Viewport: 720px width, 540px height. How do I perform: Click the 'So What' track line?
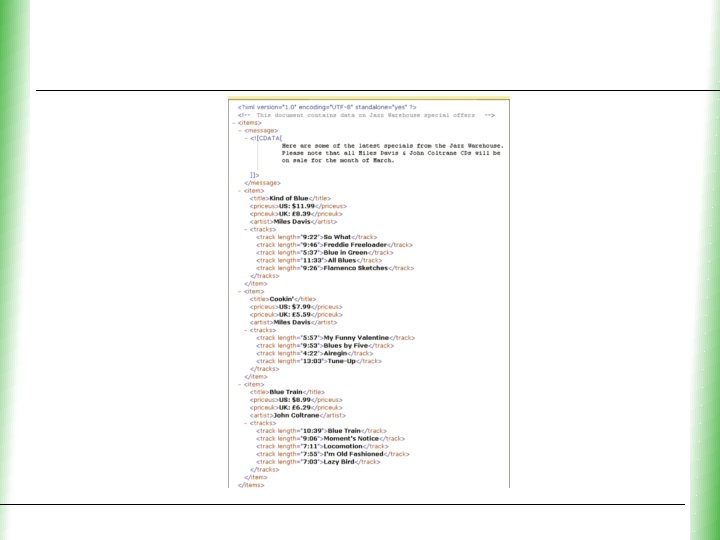[x=317, y=237]
